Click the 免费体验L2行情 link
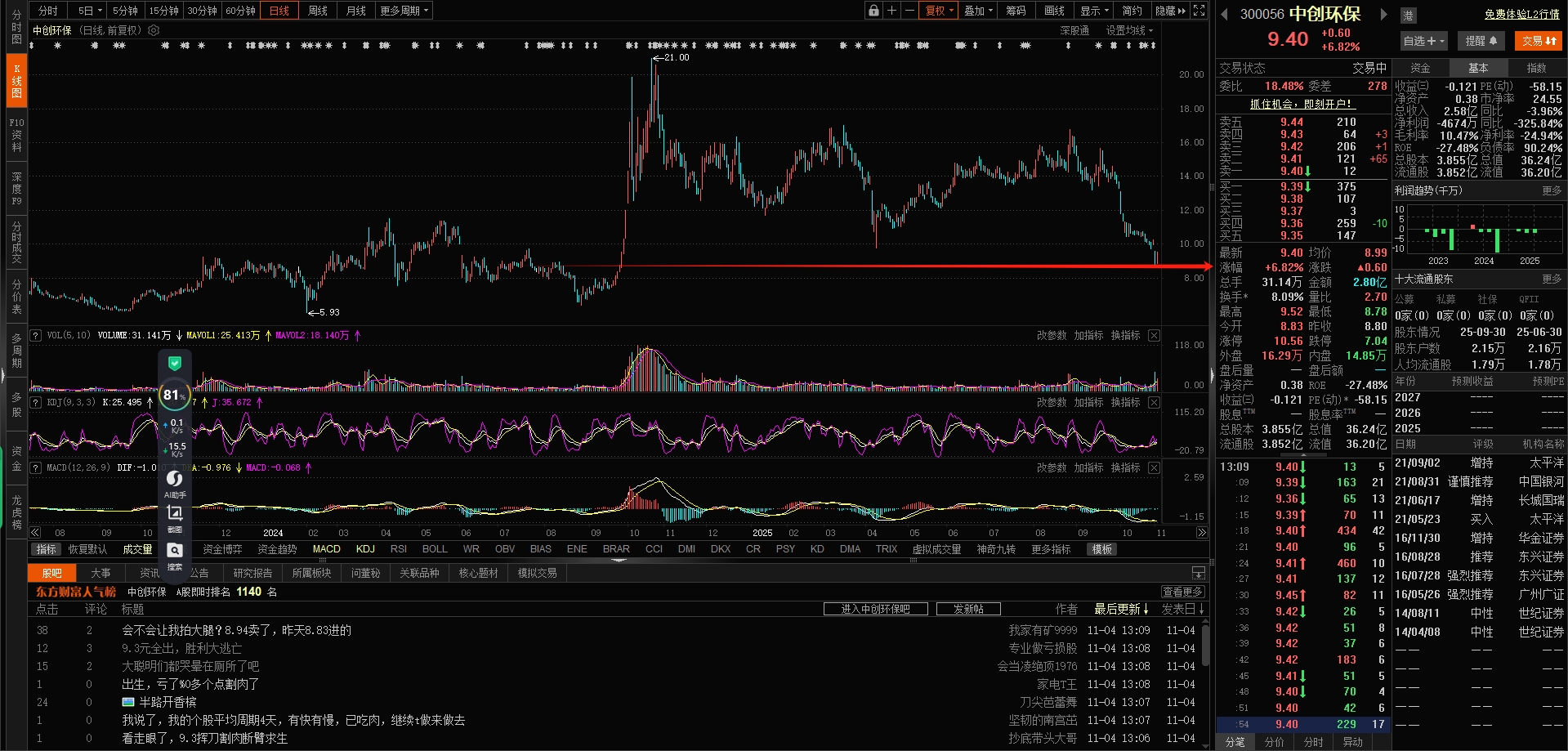Viewport: 1568px width, 751px height. click(x=1521, y=14)
